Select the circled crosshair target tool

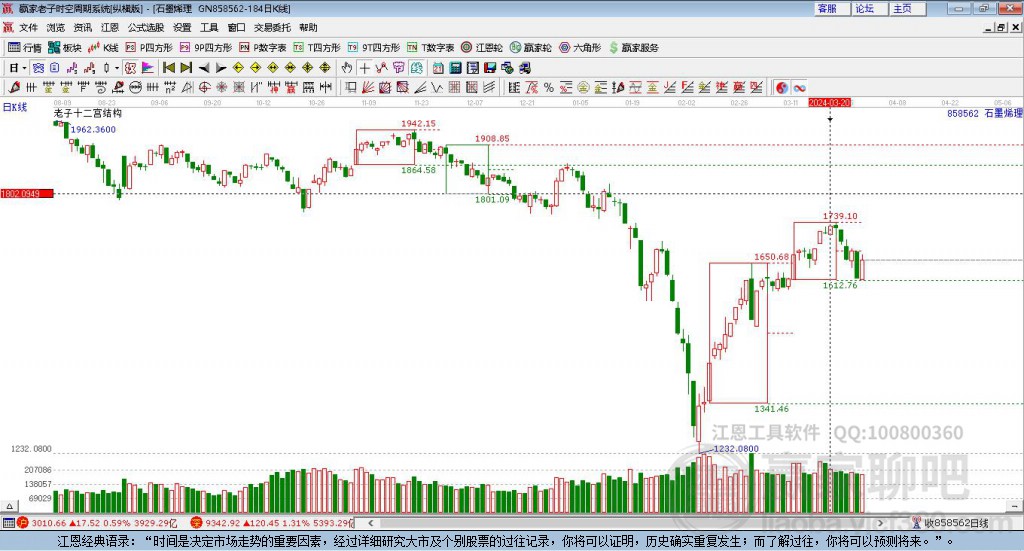[204, 87]
